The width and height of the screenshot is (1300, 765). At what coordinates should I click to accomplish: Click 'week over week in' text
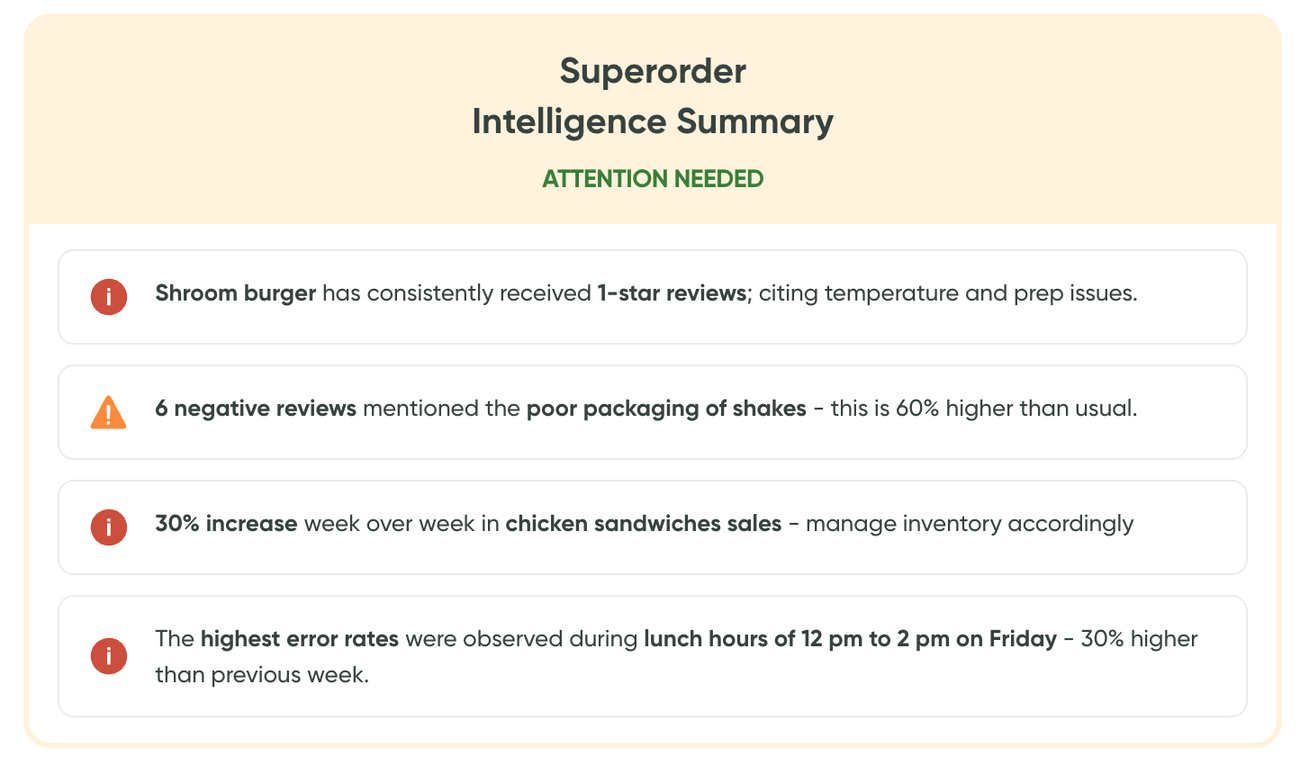point(401,524)
